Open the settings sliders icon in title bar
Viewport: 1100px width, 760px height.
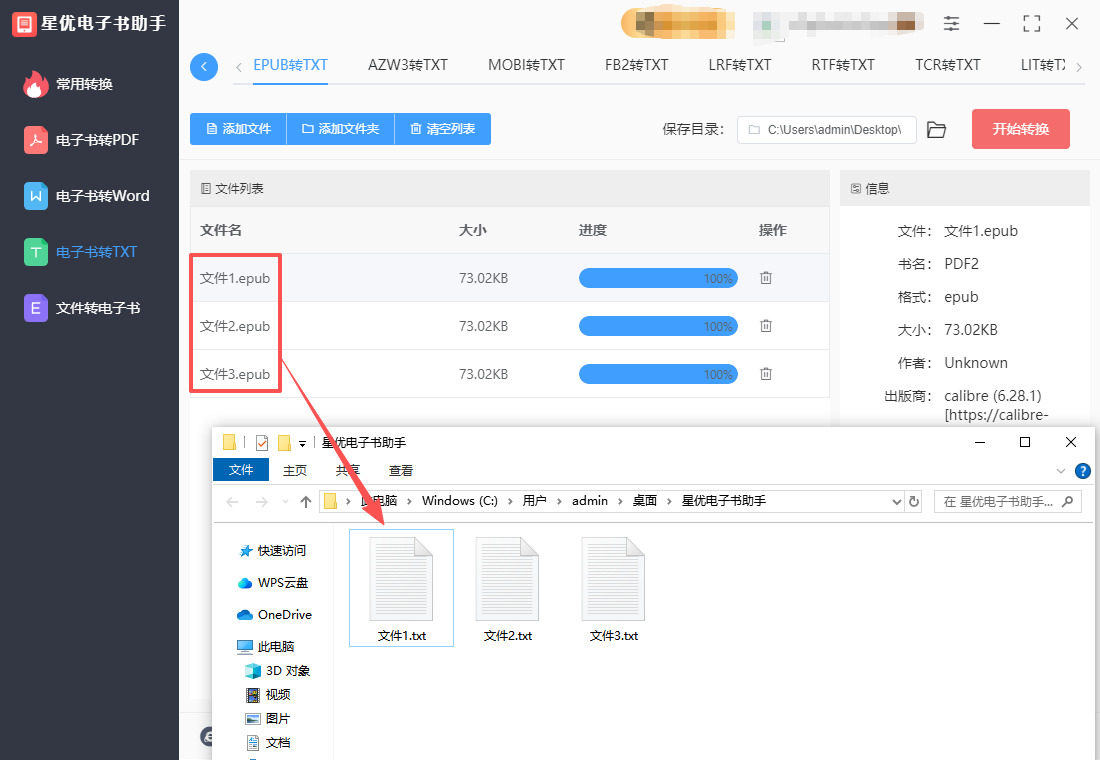(951, 23)
